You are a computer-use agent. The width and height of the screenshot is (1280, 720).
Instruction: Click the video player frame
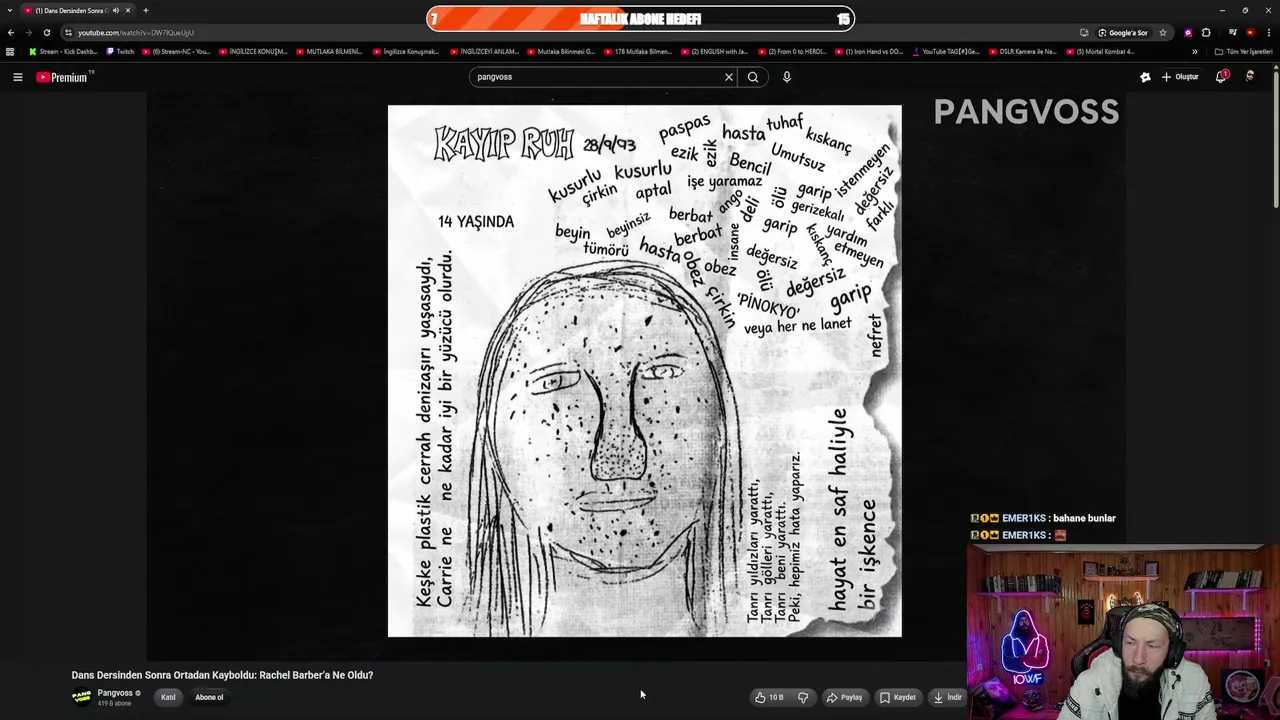[x=636, y=375]
